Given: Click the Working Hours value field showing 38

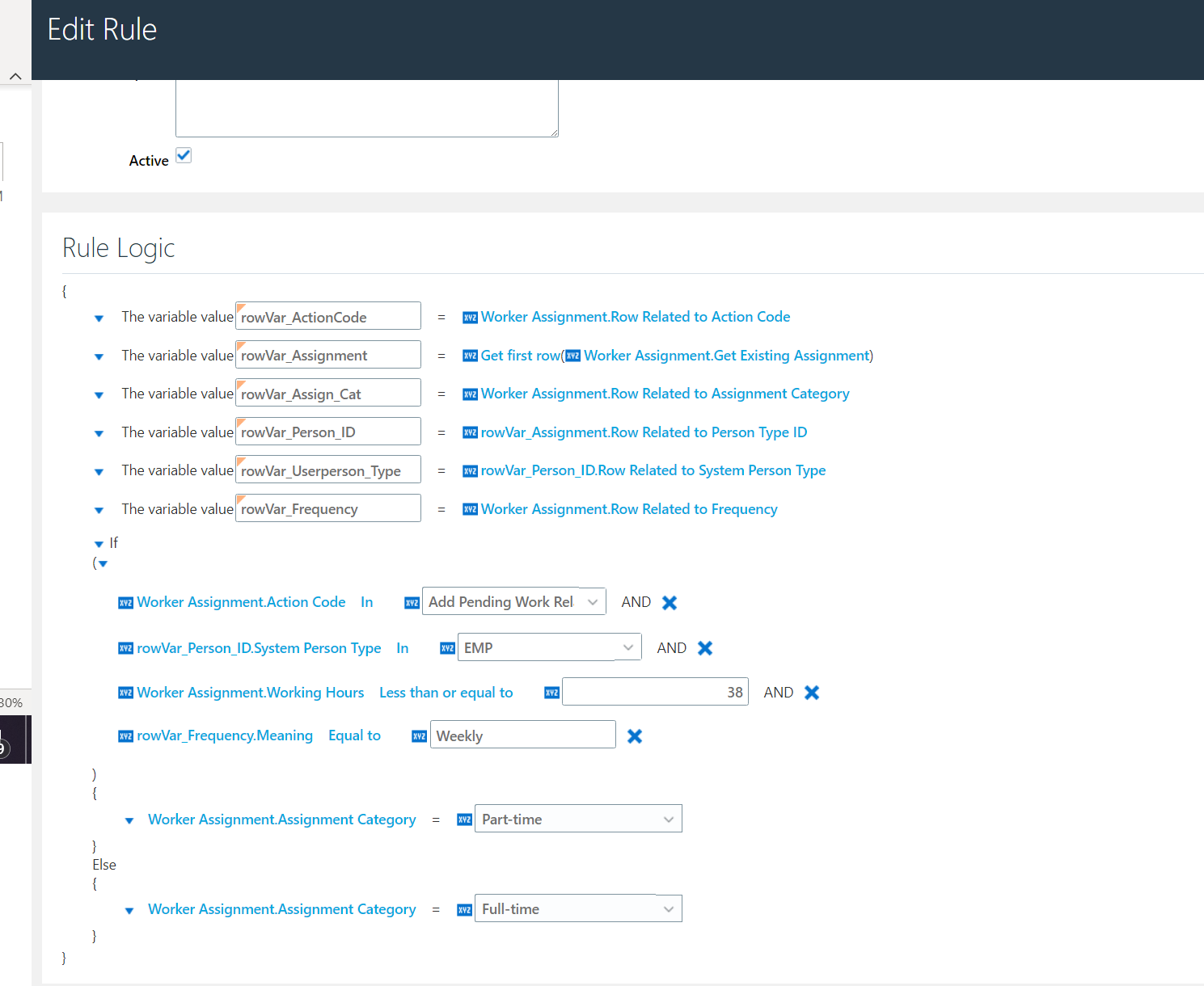Looking at the screenshot, I should (x=656, y=692).
